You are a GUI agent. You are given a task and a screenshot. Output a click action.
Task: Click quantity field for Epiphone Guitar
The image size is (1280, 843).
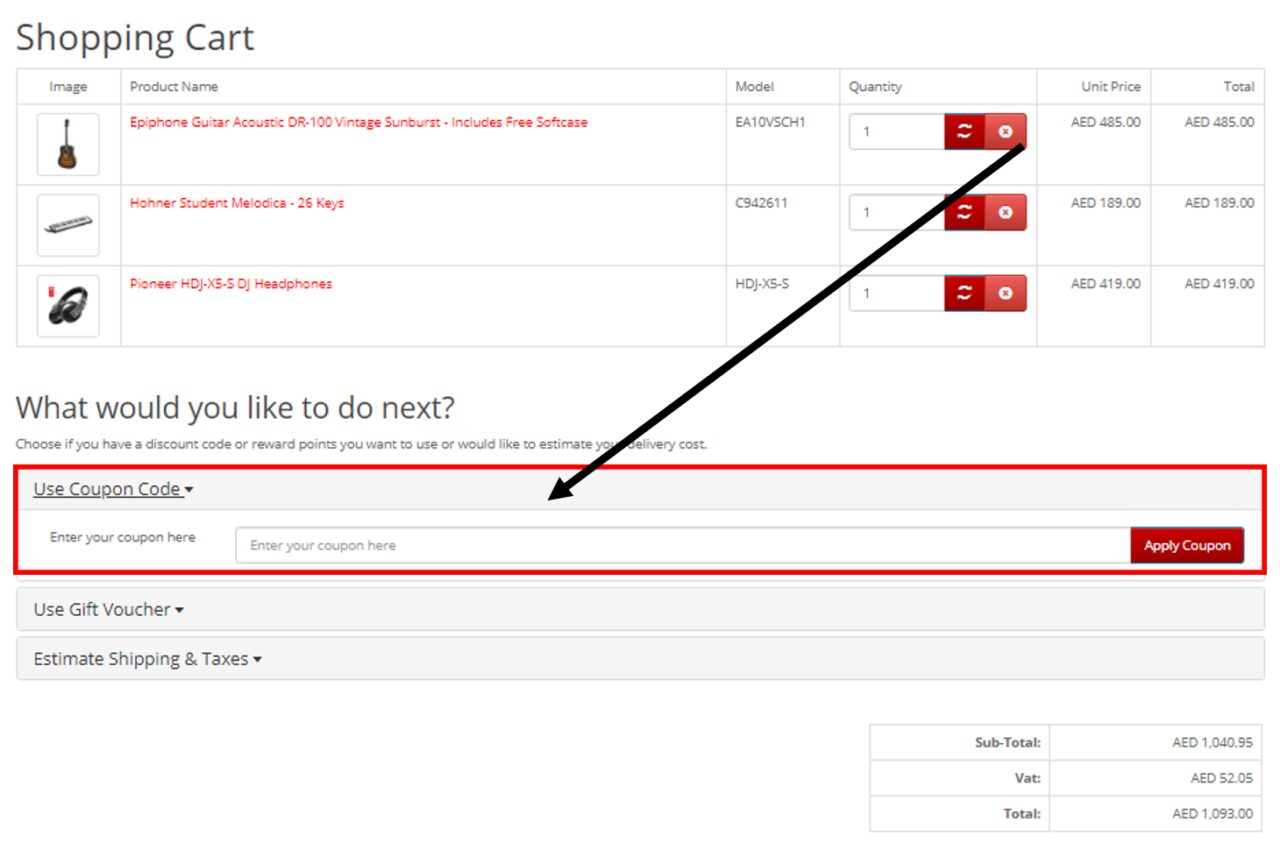click(x=897, y=131)
